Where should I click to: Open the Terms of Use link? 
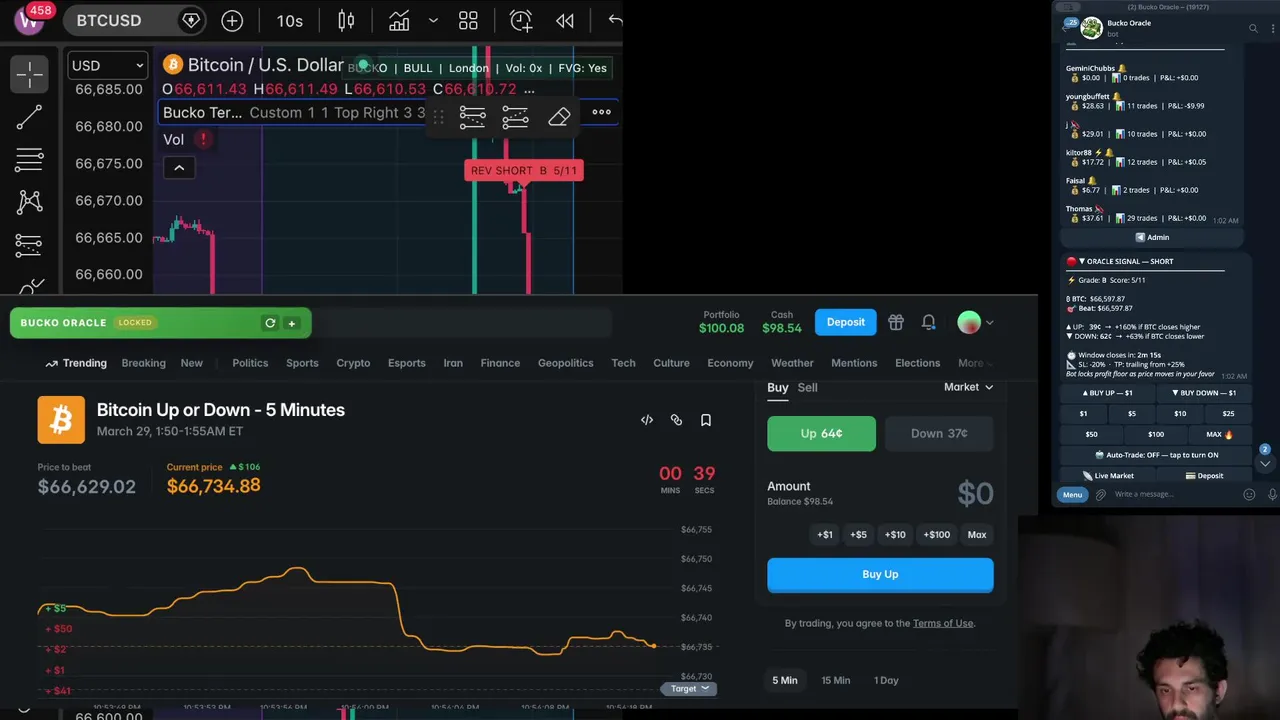(943, 623)
